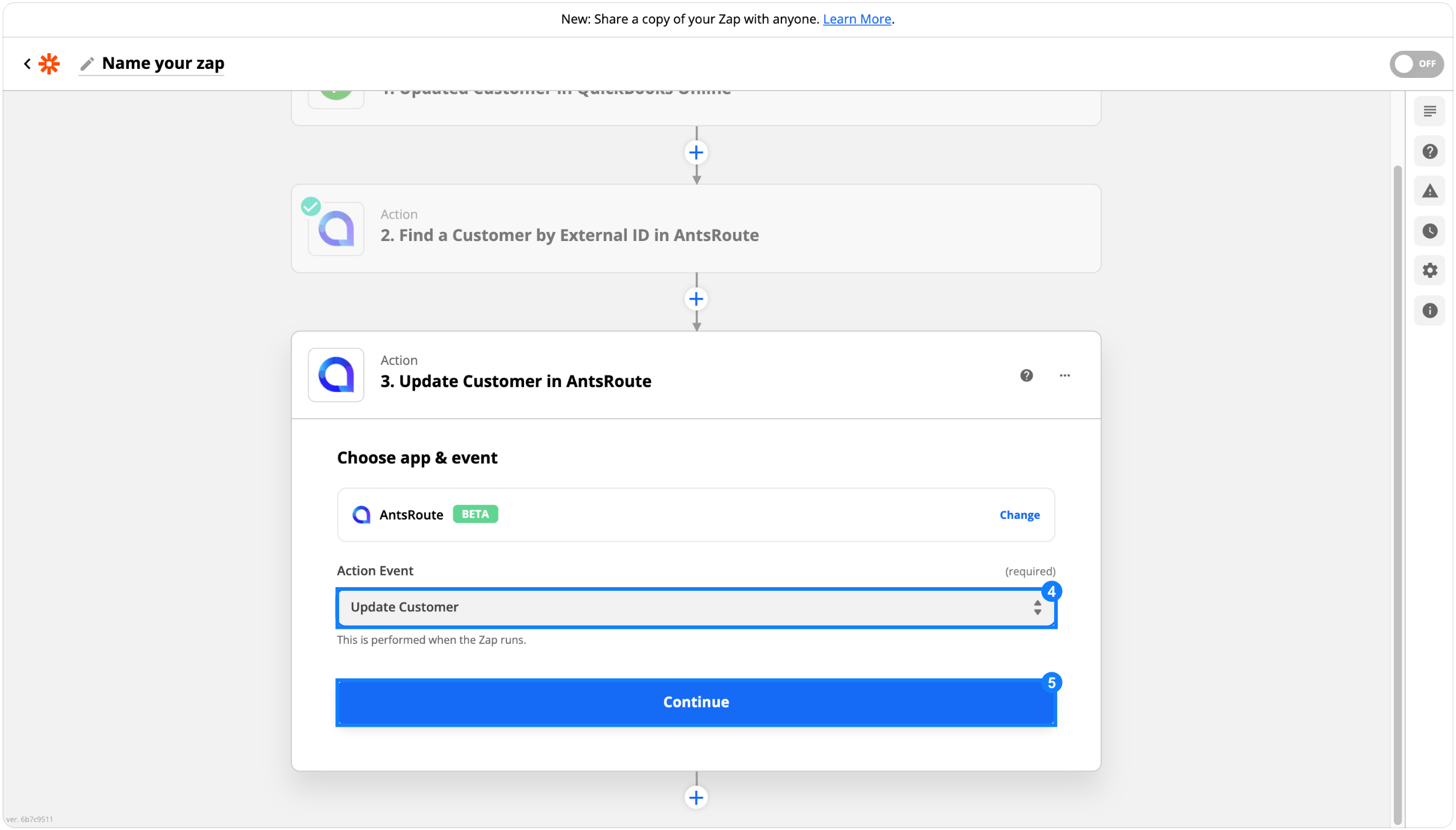Add a step after the QuickBooks trigger

696,152
